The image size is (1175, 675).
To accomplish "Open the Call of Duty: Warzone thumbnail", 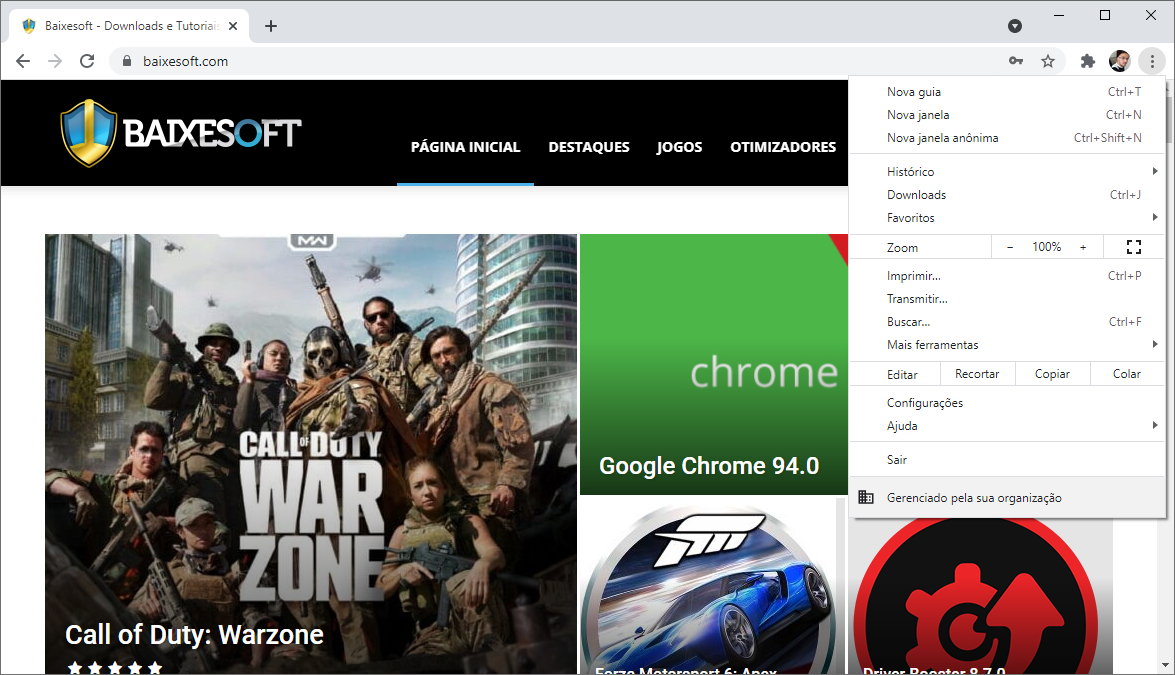I will click(311, 452).
